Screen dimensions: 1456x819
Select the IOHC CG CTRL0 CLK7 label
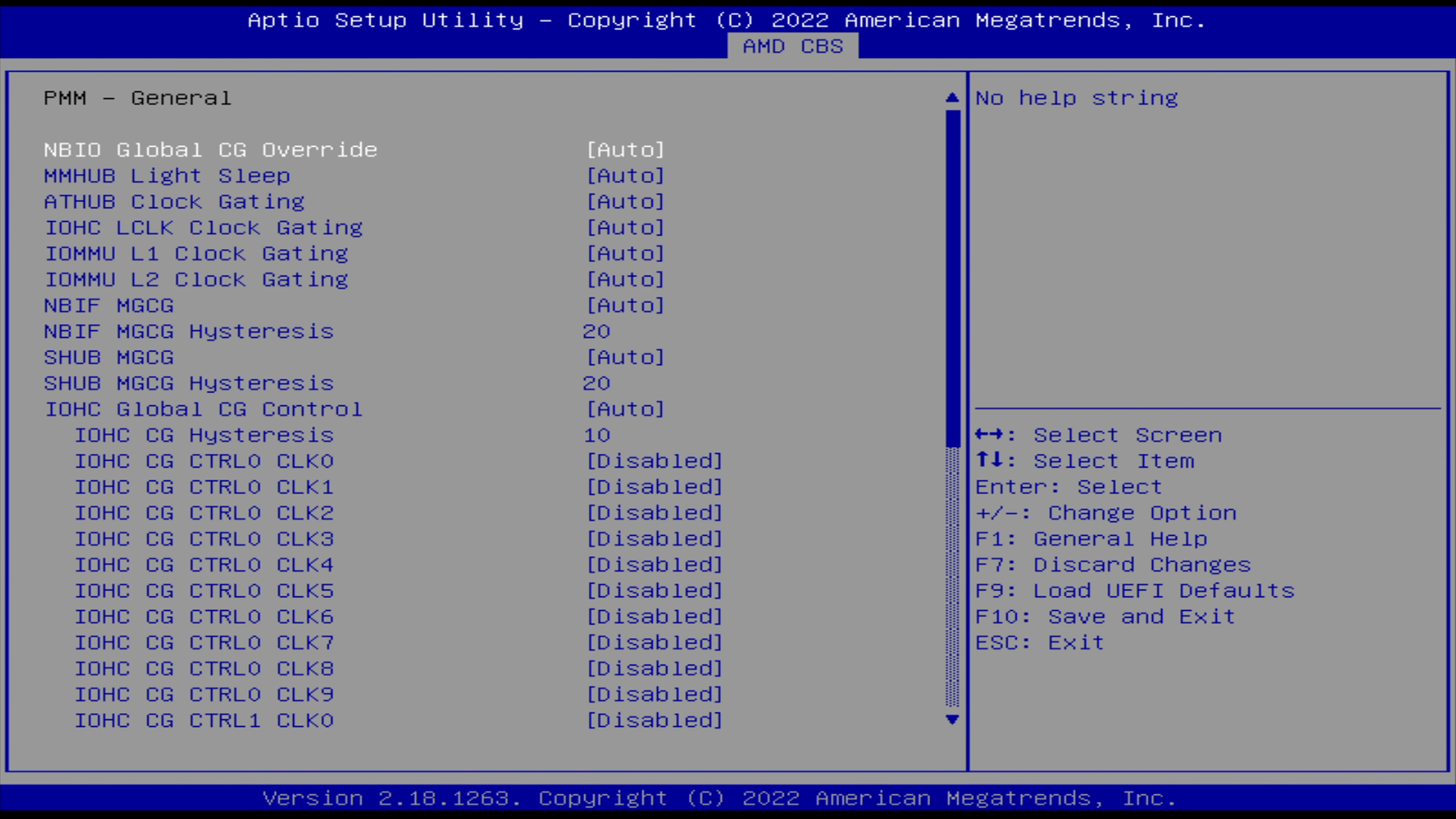click(204, 643)
